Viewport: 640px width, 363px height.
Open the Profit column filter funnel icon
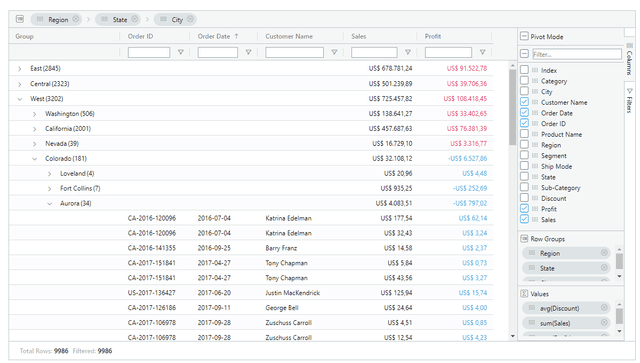point(482,52)
